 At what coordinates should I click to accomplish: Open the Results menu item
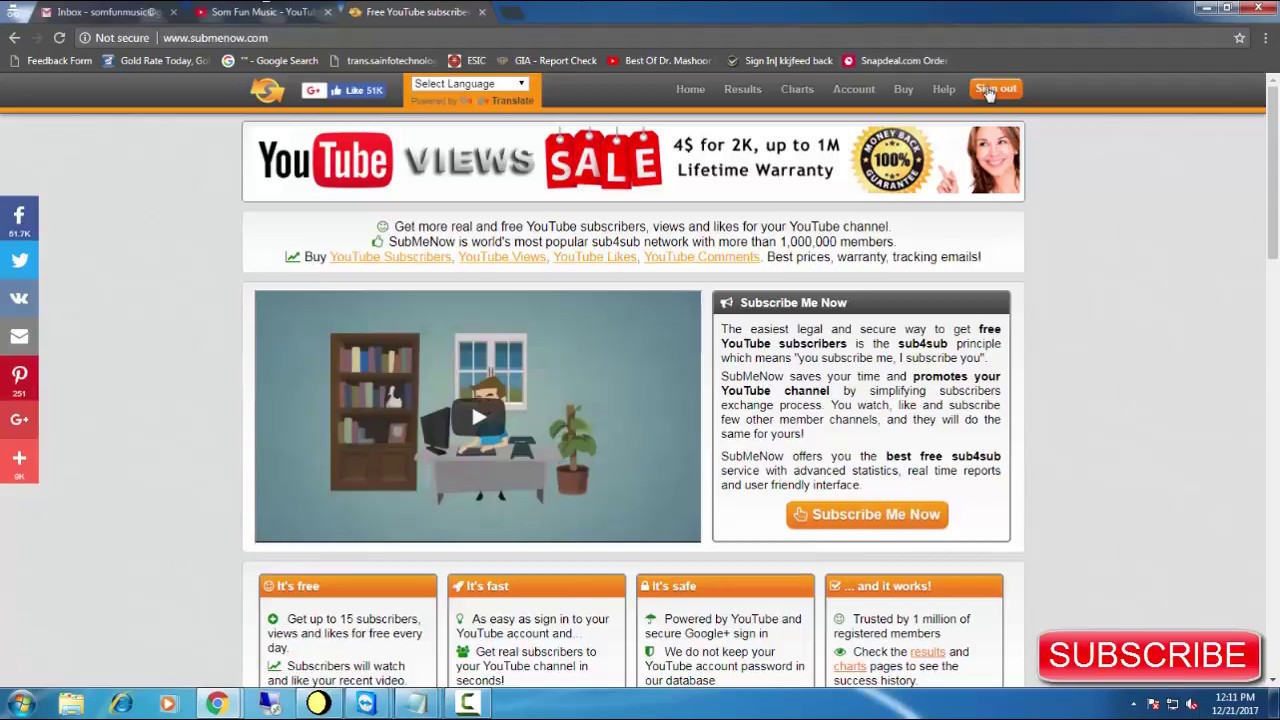pyautogui.click(x=743, y=89)
